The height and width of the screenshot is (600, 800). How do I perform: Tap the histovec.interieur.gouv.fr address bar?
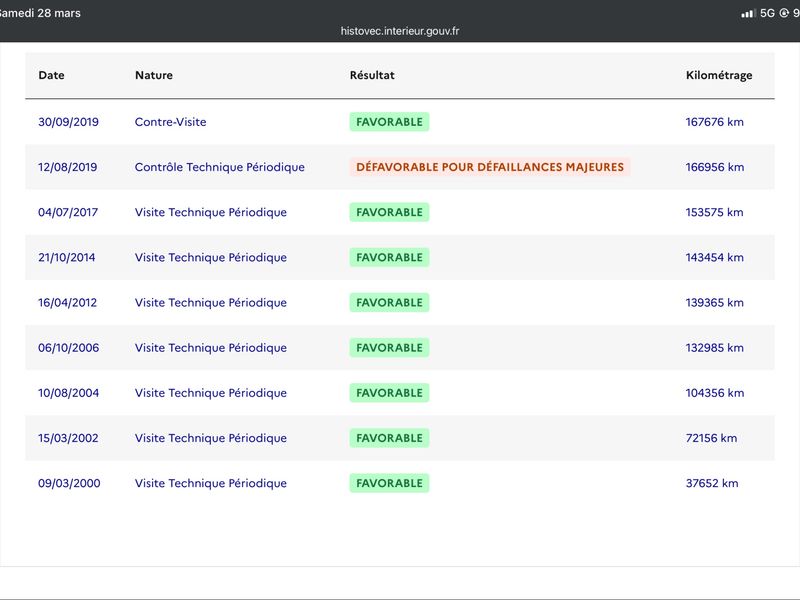tap(400, 31)
